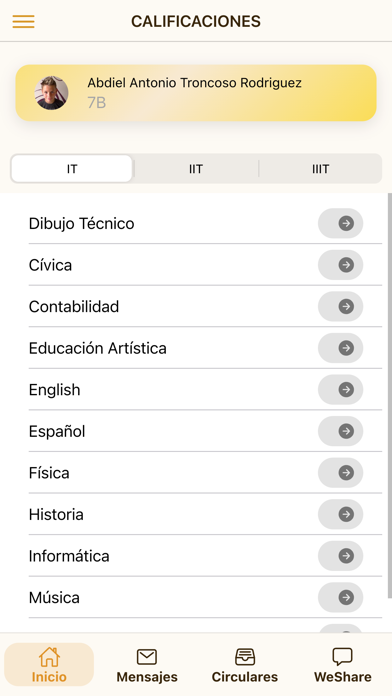Image resolution: width=392 pixels, height=696 pixels.
Task: Open the WeShare chat bubble icon
Action: point(342,657)
